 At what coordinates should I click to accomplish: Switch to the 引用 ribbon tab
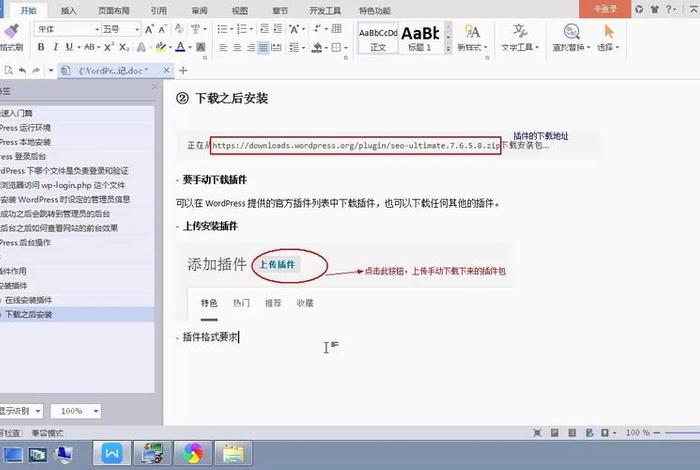(158, 10)
